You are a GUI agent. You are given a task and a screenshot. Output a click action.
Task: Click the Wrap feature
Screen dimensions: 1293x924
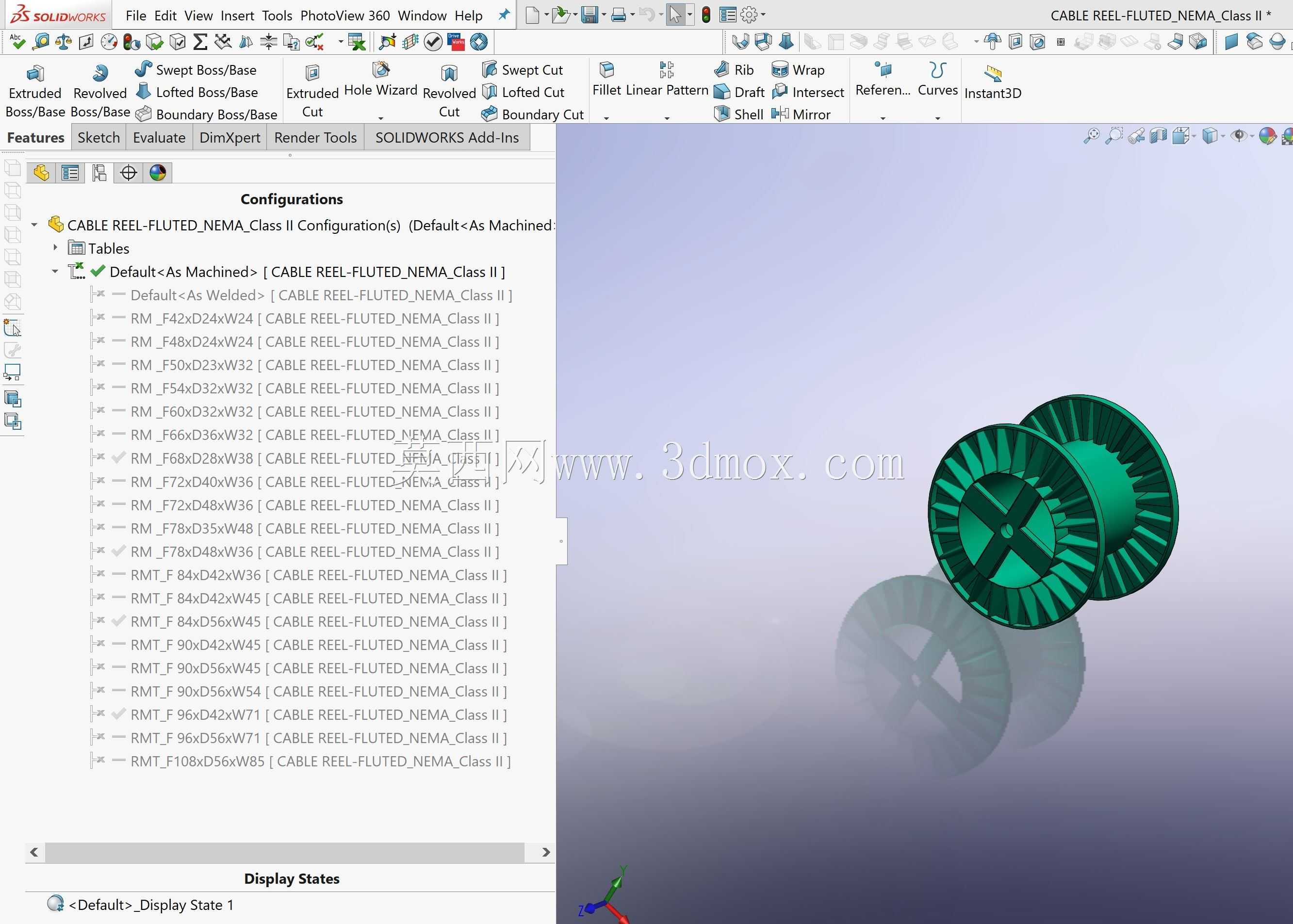[798, 69]
